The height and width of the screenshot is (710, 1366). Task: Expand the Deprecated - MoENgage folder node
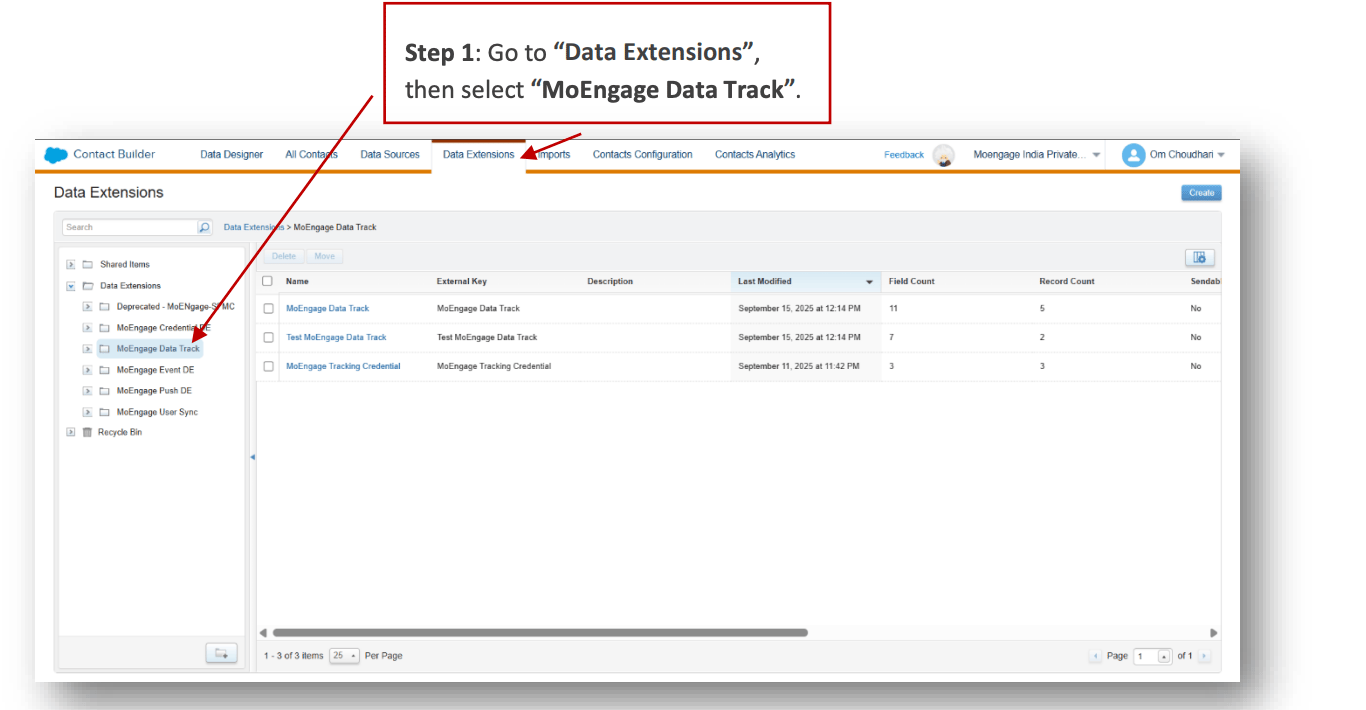coord(87,307)
